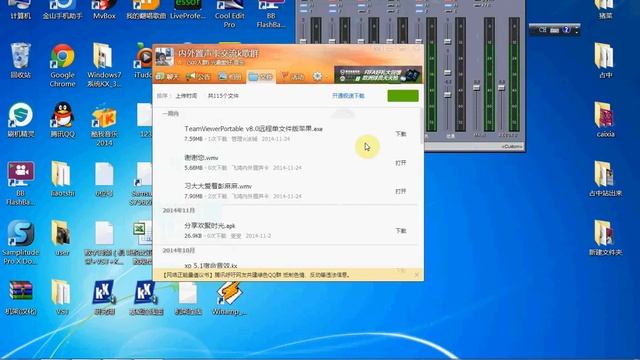
Task: Open the caixia folder on desktop
Action: click(605, 120)
